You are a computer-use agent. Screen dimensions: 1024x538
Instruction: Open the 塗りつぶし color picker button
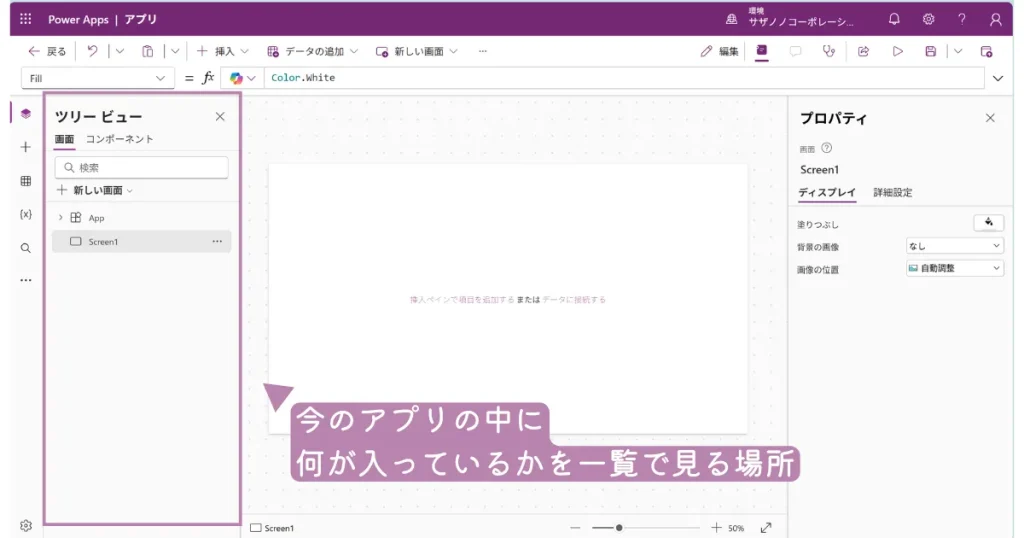tap(988, 223)
